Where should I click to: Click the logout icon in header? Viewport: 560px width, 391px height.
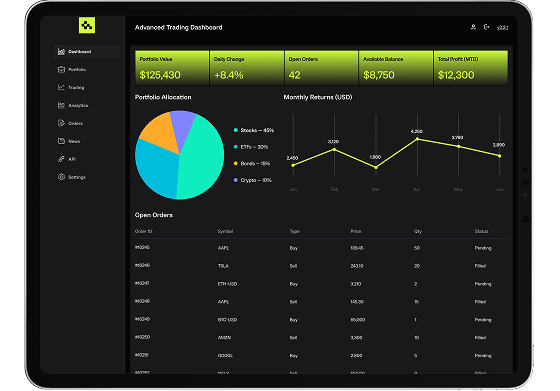click(486, 27)
